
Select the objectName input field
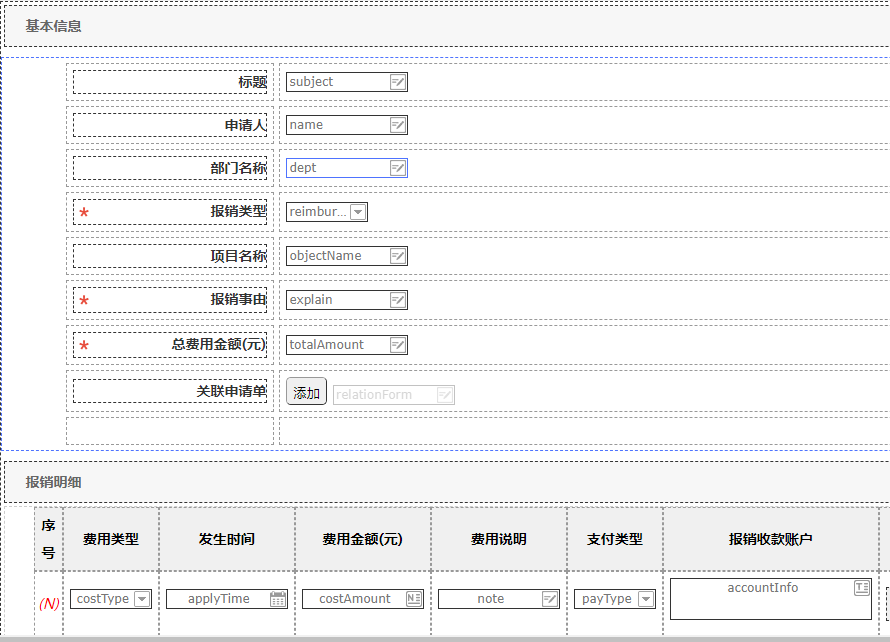347,256
